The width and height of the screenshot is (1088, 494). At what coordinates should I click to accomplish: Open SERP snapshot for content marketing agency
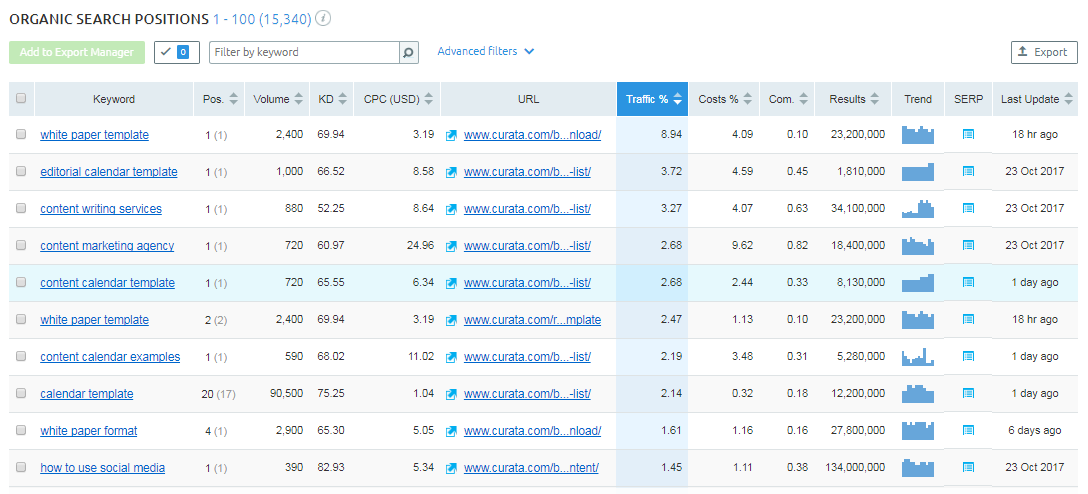[968, 246]
